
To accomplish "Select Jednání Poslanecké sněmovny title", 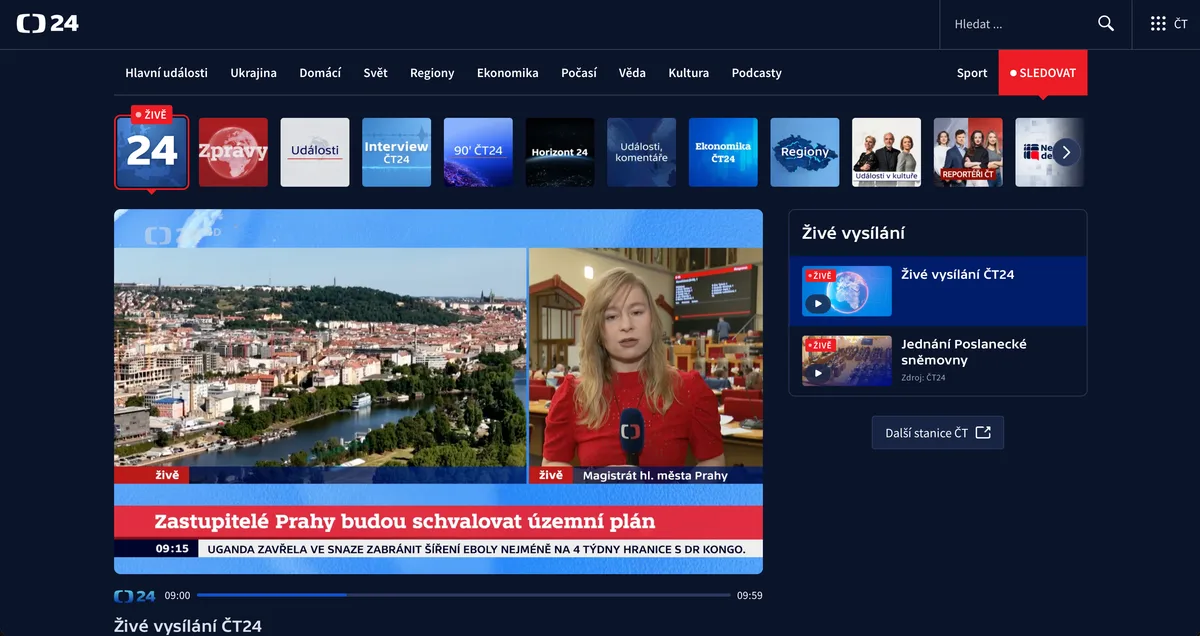I will coord(964,352).
